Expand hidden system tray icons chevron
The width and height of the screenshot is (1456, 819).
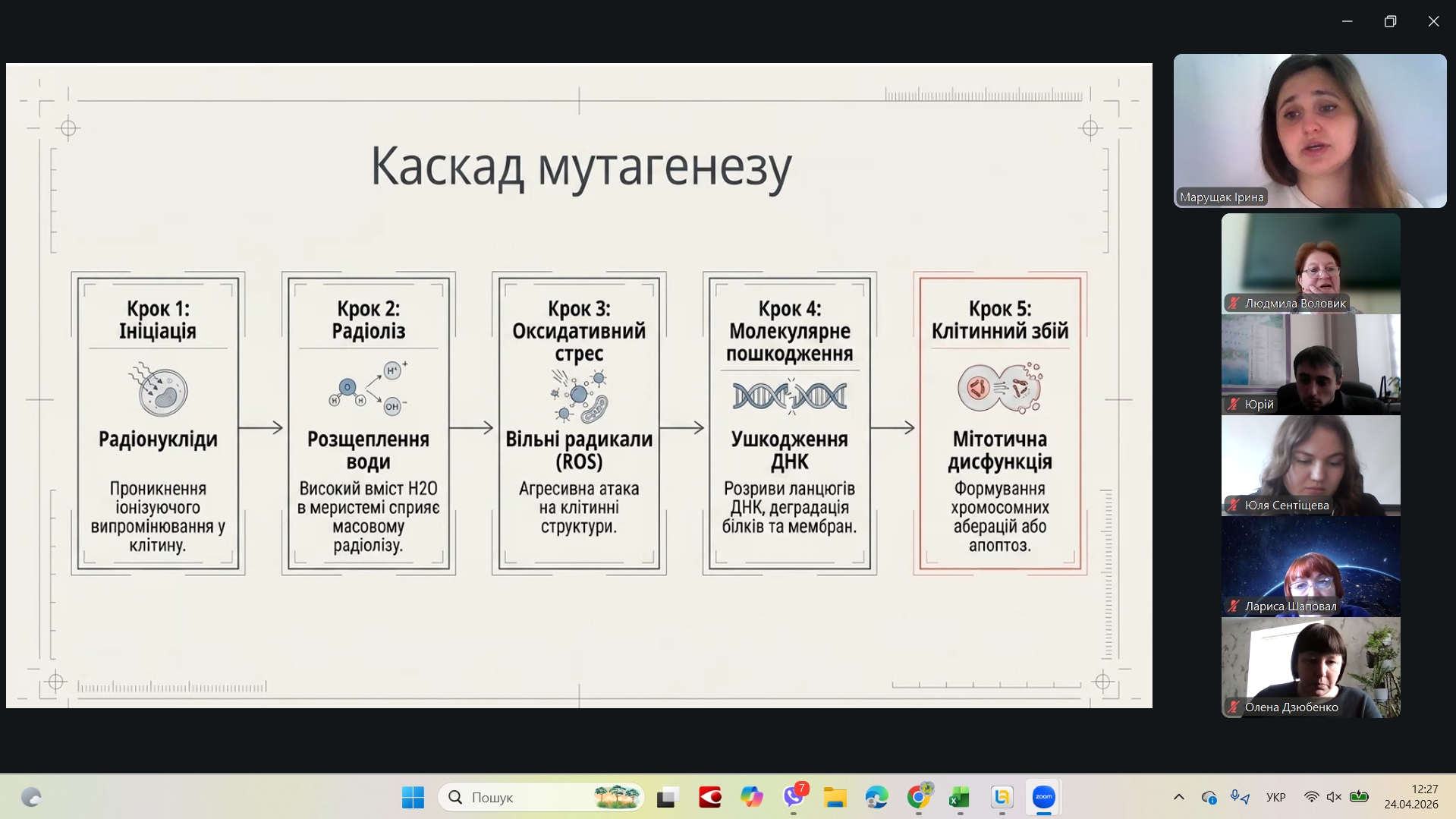pyautogui.click(x=1178, y=797)
